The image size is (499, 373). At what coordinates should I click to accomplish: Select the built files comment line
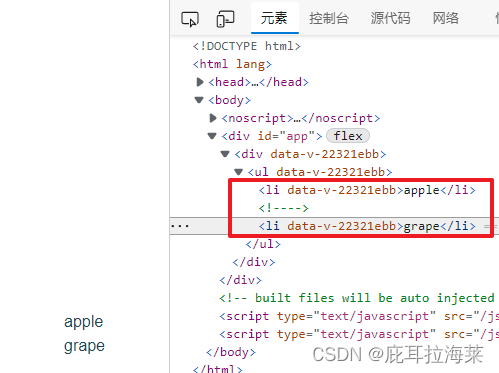358,298
